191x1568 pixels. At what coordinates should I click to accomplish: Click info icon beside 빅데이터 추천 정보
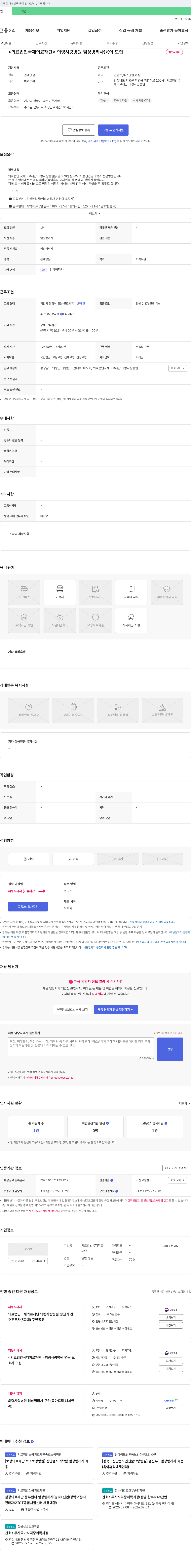[32, 1441]
